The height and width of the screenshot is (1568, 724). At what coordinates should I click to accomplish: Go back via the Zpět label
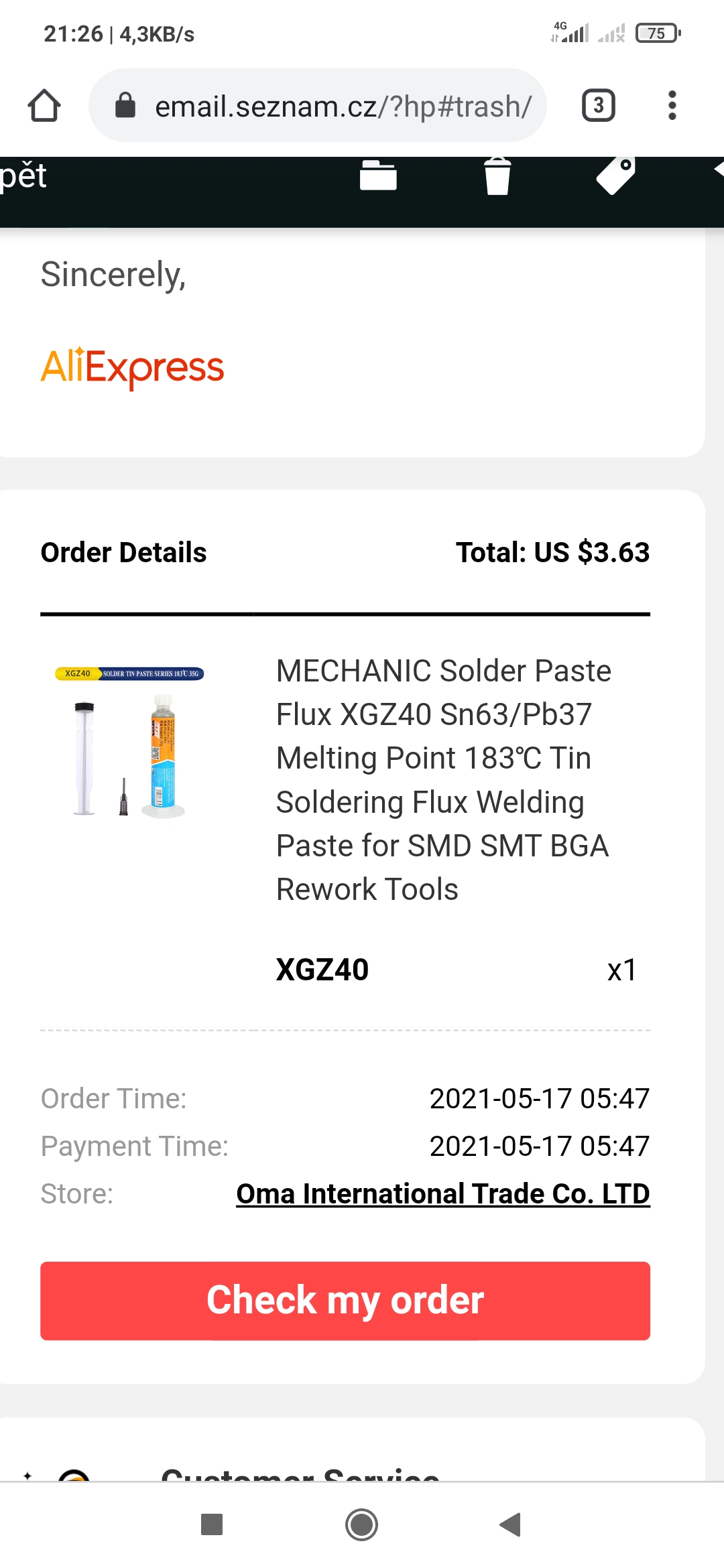coord(23,176)
